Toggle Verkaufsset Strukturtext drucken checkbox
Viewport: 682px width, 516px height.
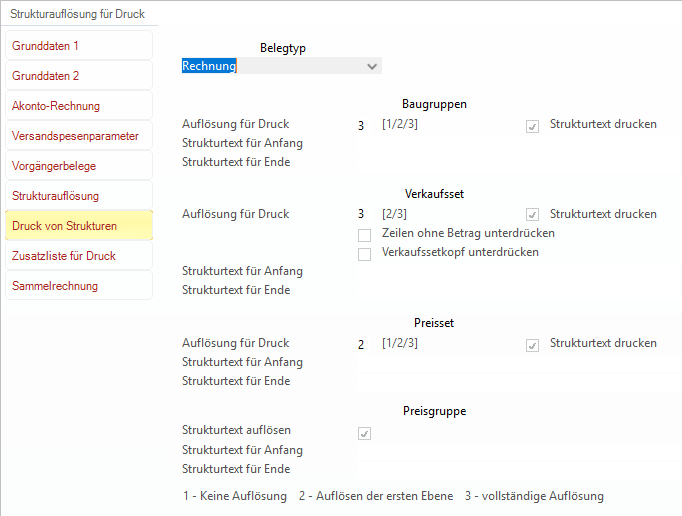click(x=532, y=214)
